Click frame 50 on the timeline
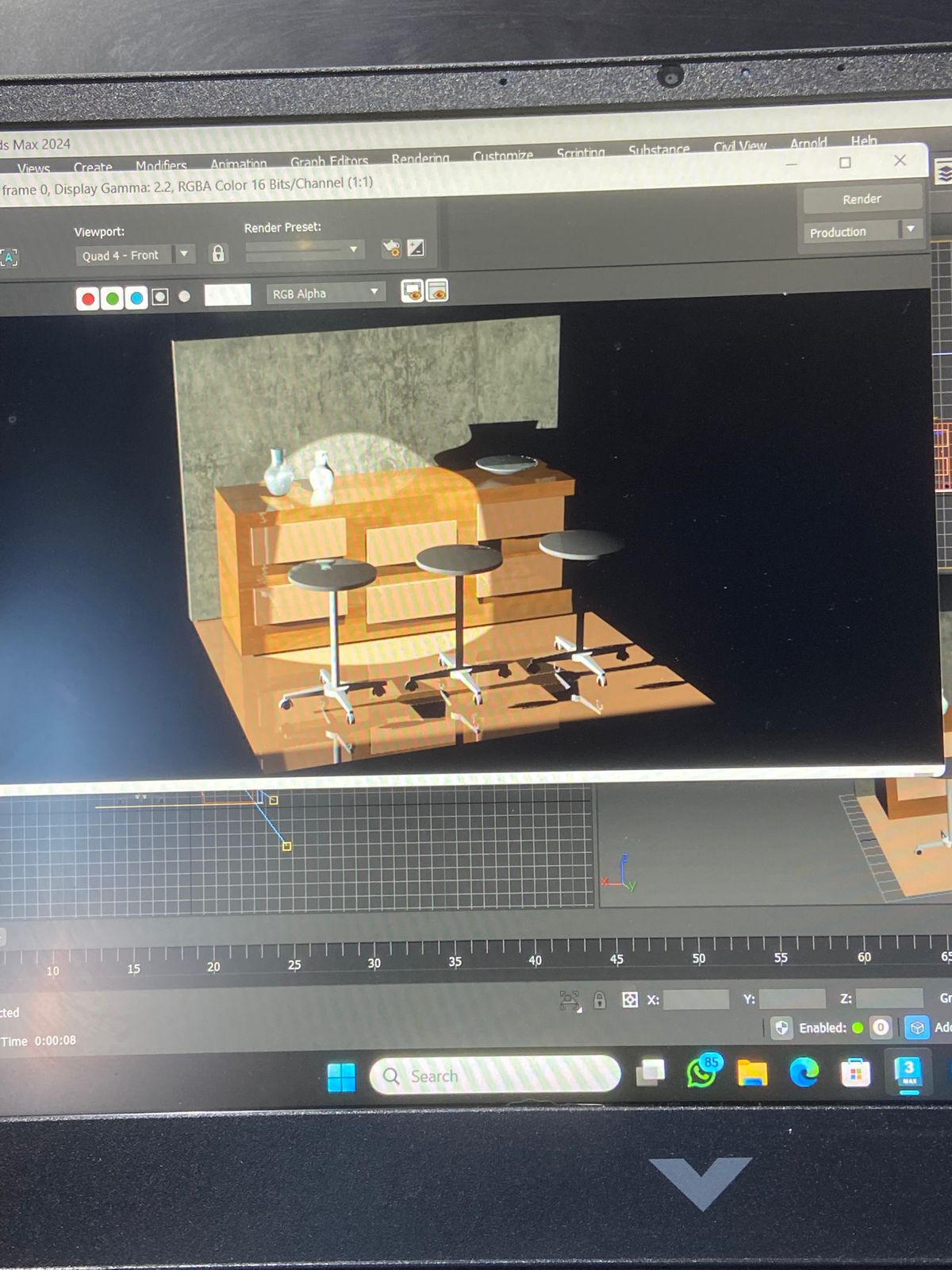This screenshot has height=1270, width=952. [x=699, y=958]
